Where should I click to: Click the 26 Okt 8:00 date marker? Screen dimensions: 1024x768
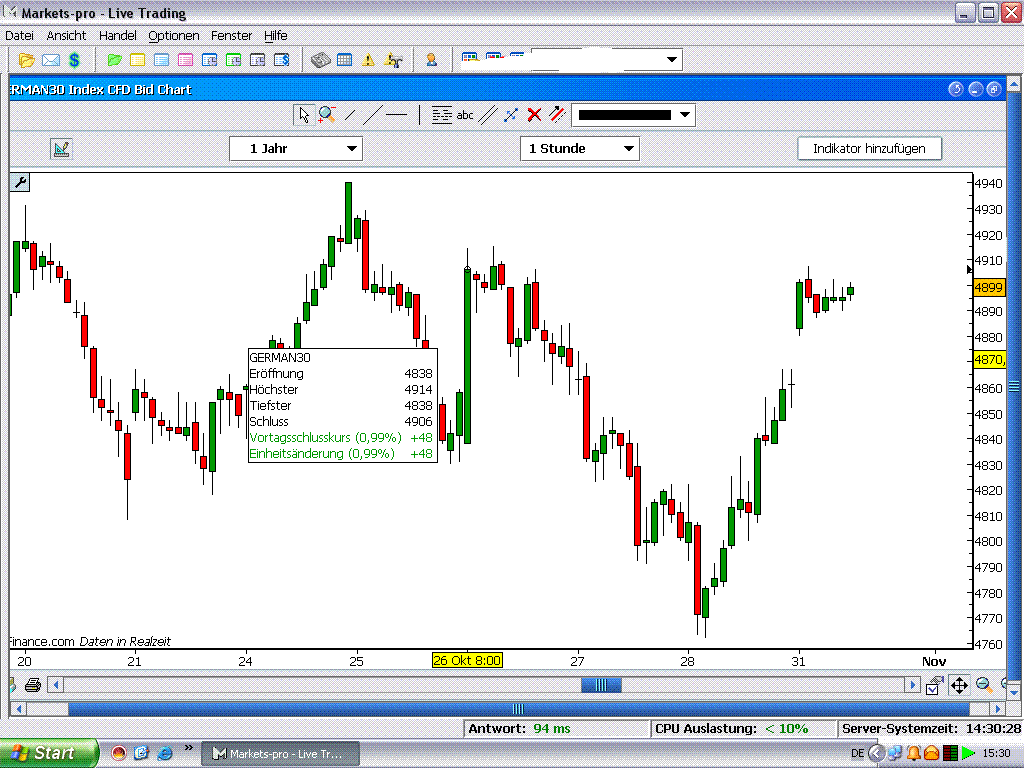tap(467, 660)
